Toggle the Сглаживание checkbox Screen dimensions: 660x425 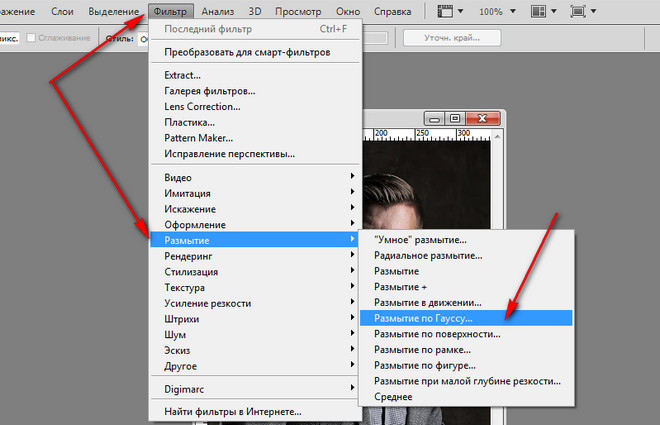[x=31, y=38]
